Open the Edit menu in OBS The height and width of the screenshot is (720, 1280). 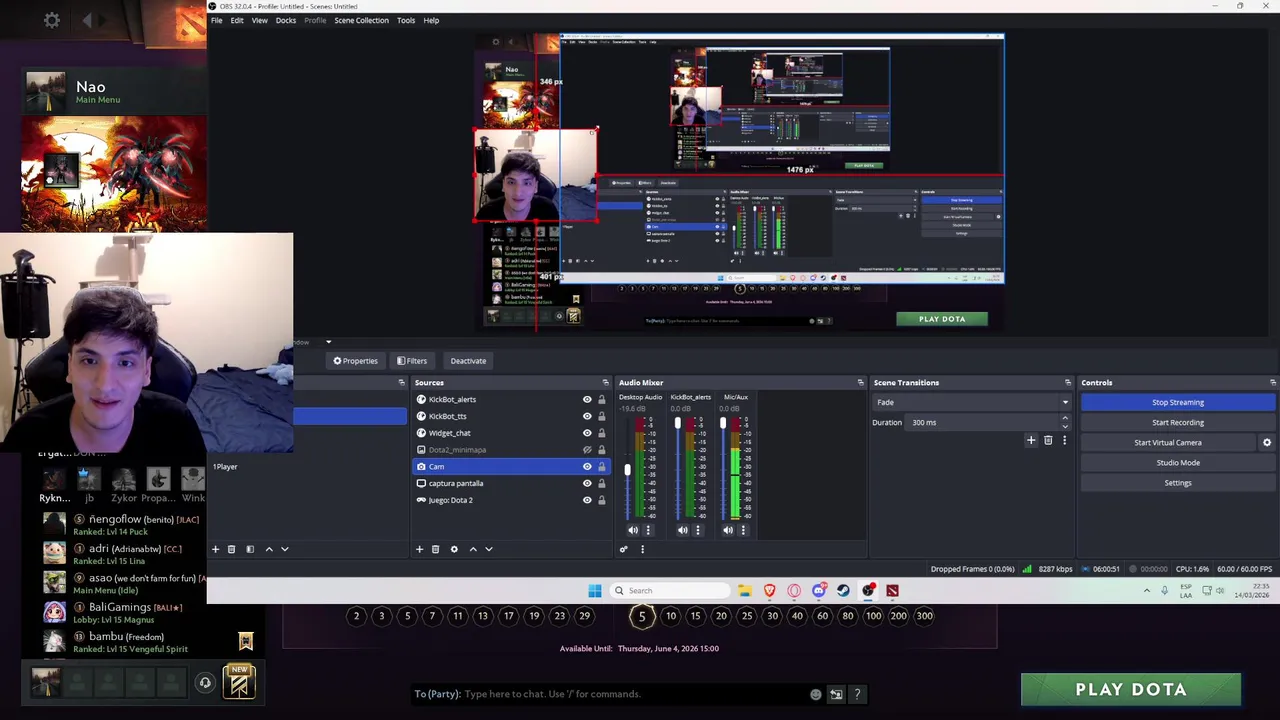(237, 20)
